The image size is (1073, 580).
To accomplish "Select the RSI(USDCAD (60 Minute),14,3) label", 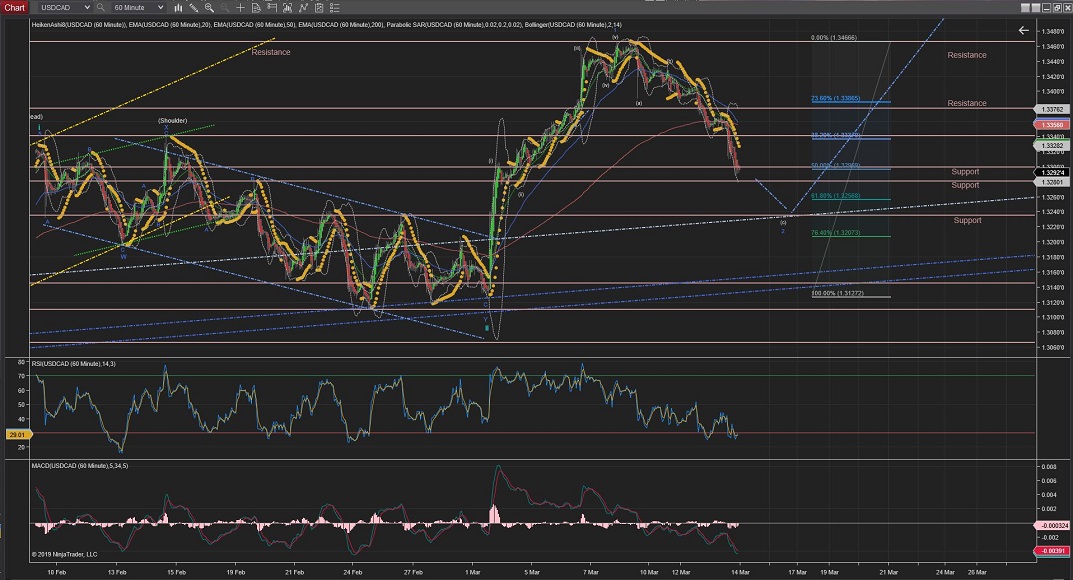I will tap(73, 364).
